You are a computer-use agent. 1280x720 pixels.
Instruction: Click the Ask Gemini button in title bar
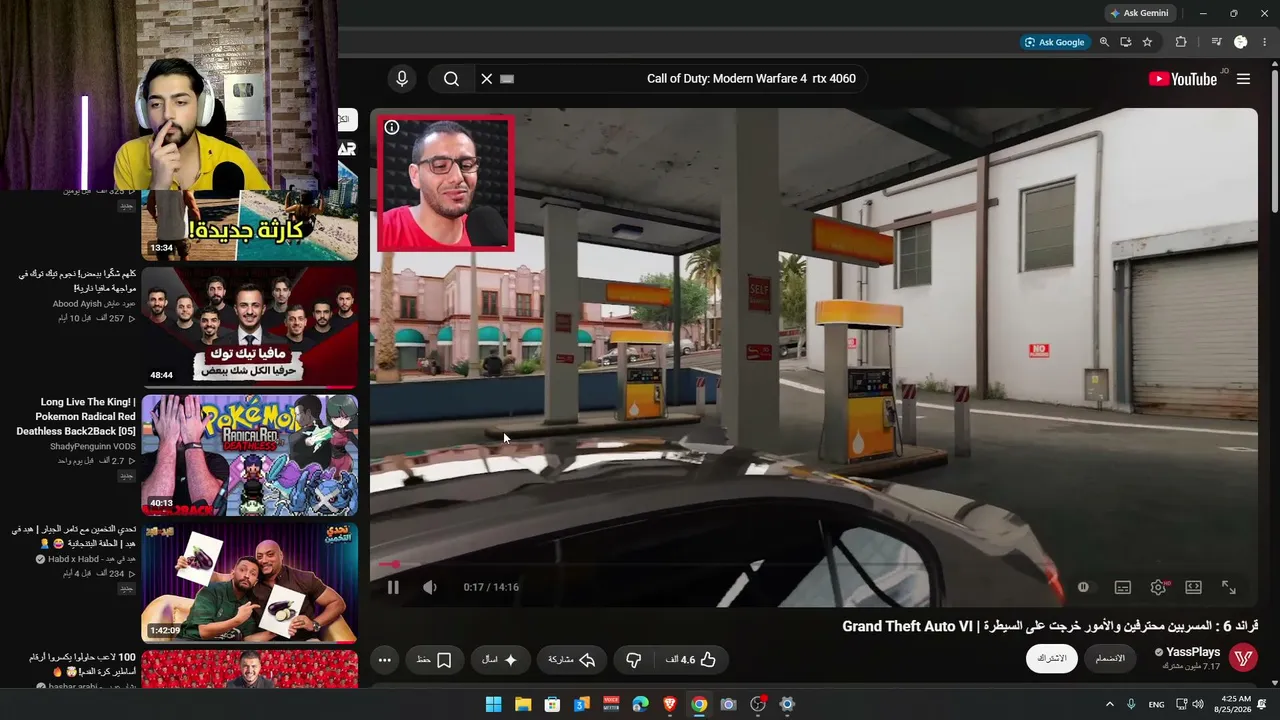[1139, 13]
